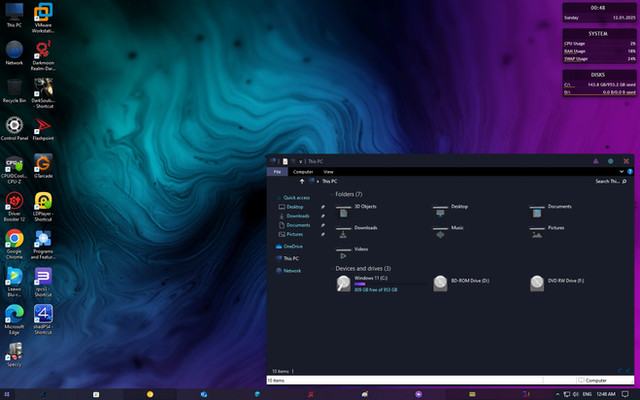This screenshot has width=640, height=400.
Task: Select OneDrive in navigation pane
Action: point(289,247)
